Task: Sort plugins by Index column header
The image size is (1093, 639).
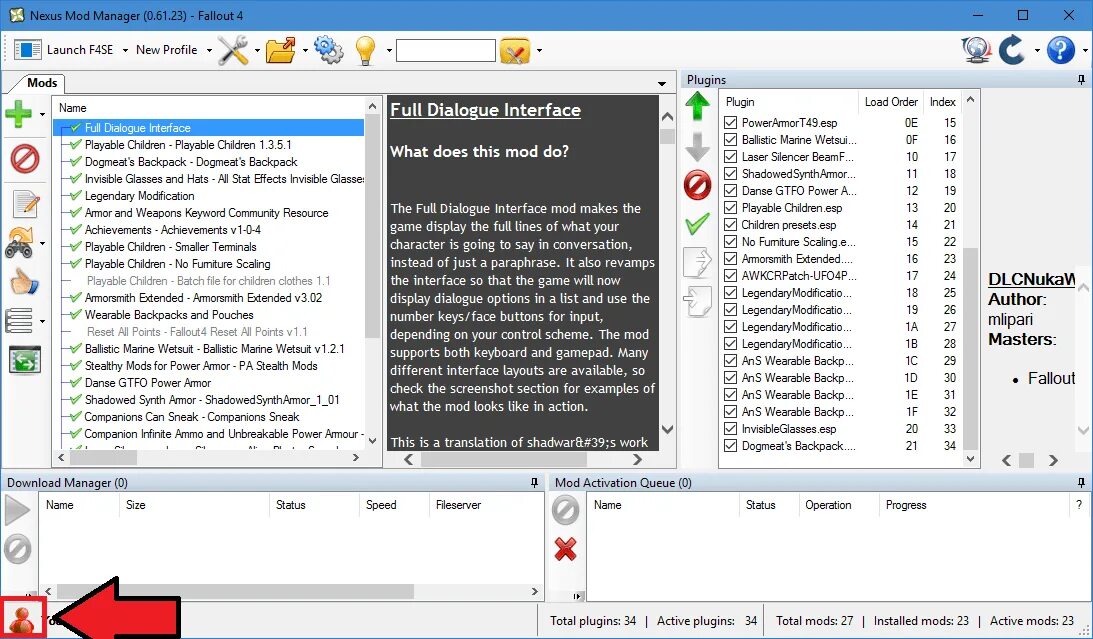Action: tap(942, 102)
